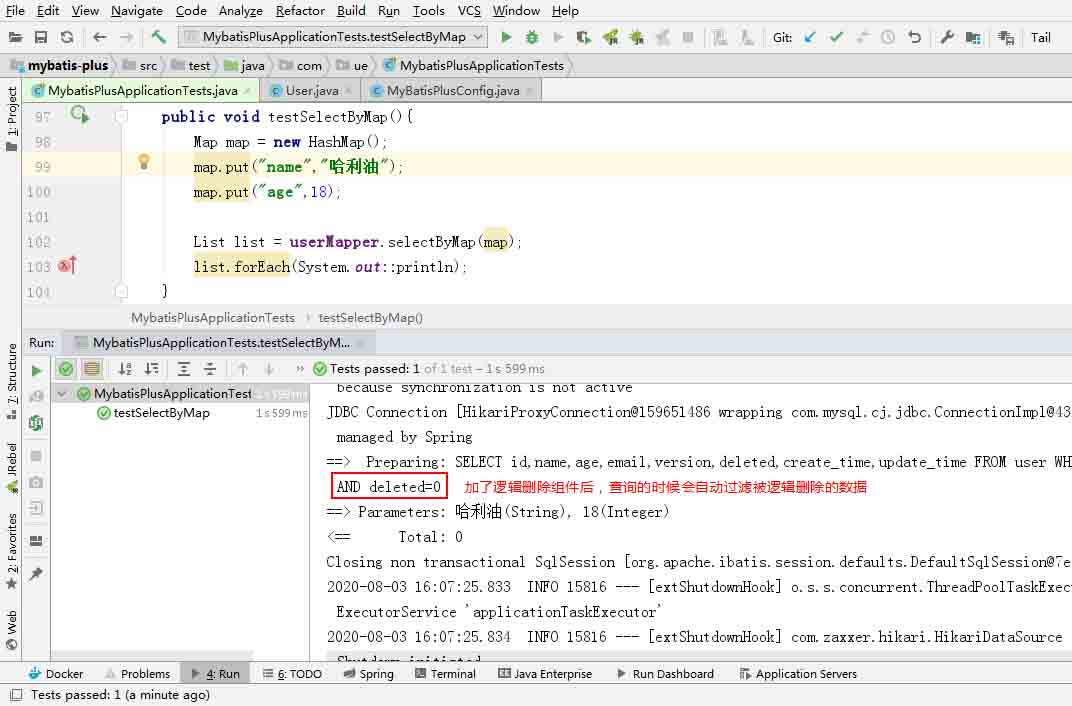This screenshot has height=706, width=1072.
Task: Run with coverage icon in toolbar
Action: 583,37
